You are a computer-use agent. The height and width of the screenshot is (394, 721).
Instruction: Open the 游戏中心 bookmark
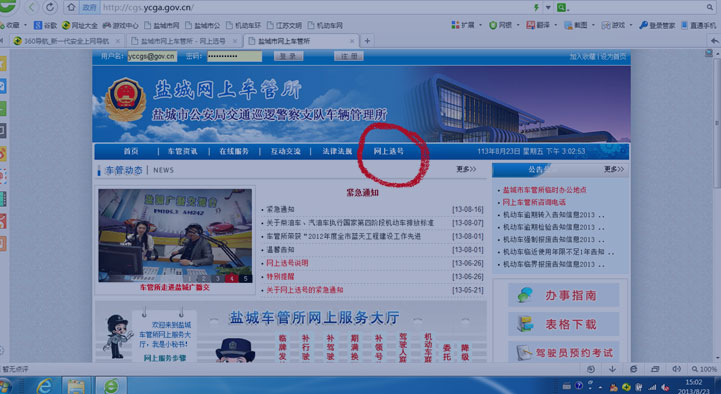pos(120,25)
